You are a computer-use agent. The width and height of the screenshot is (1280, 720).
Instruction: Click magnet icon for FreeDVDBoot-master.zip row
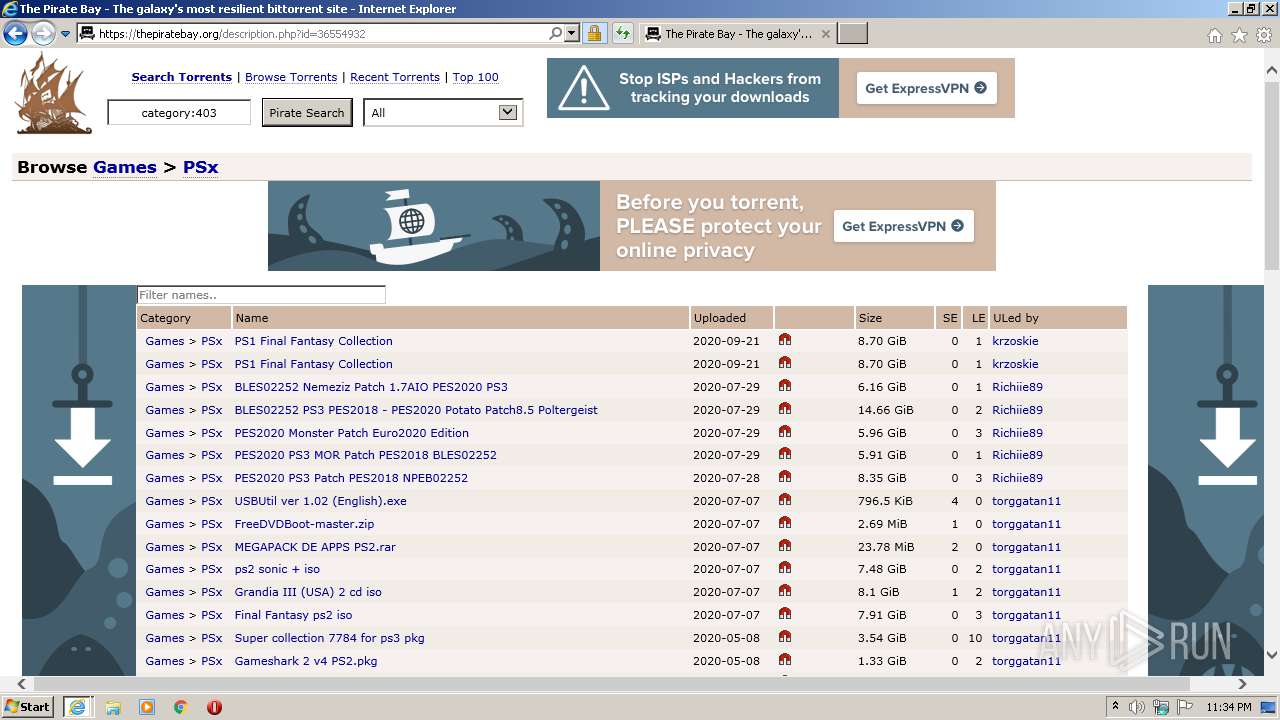coord(785,523)
